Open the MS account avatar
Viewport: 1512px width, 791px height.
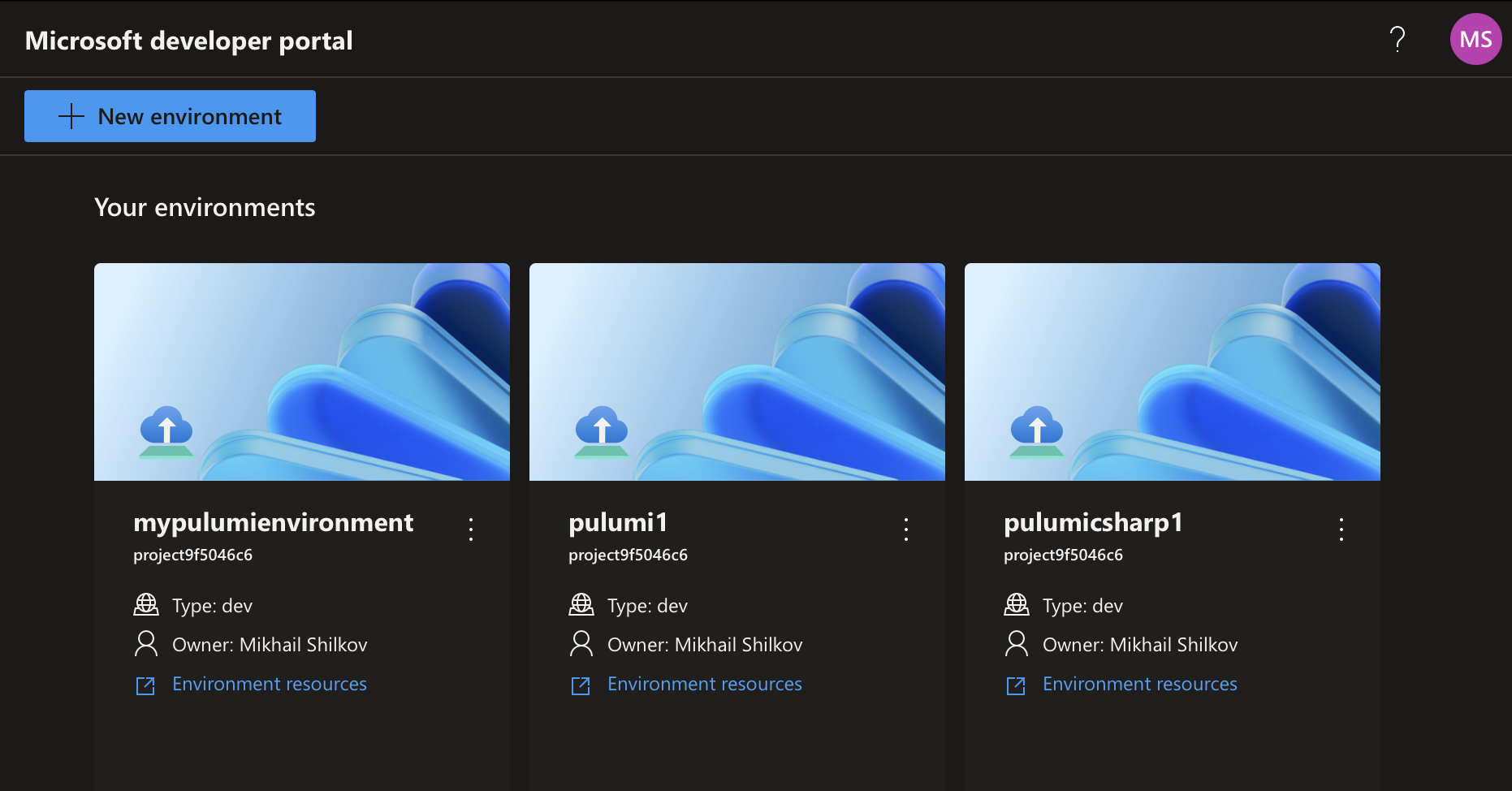click(1475, 39)
